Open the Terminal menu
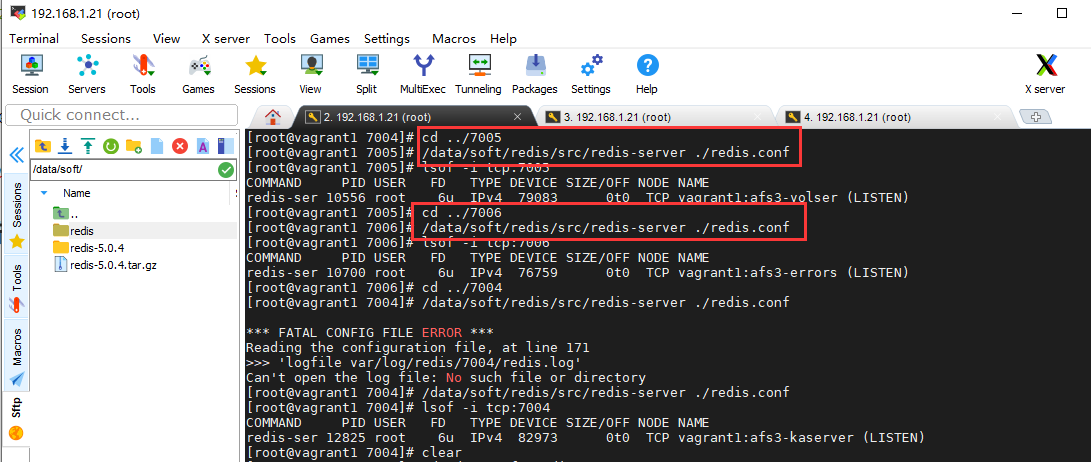The height and width of the screenshot is (462, 1091). (33, 39)
